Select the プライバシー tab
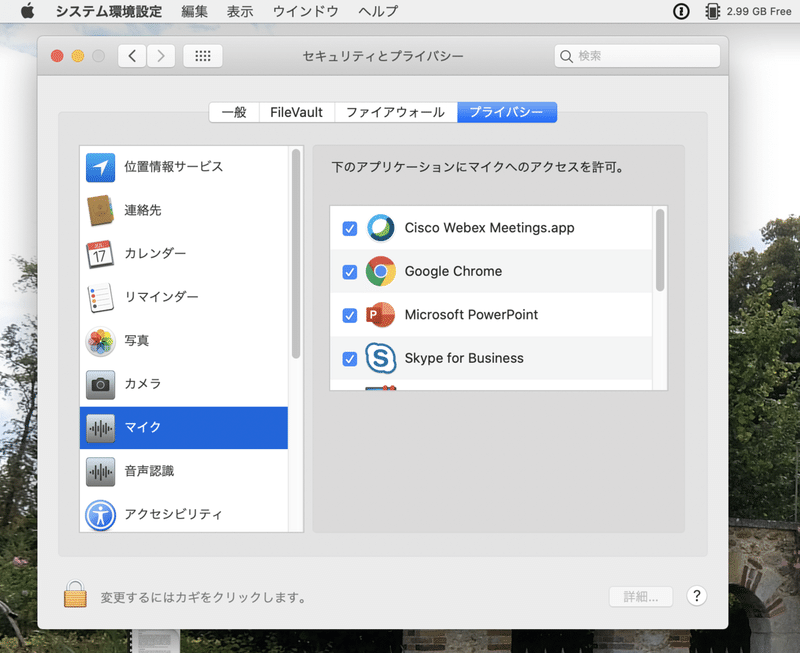The height and width of the screenshot is (653, 800). pos(507,112)
